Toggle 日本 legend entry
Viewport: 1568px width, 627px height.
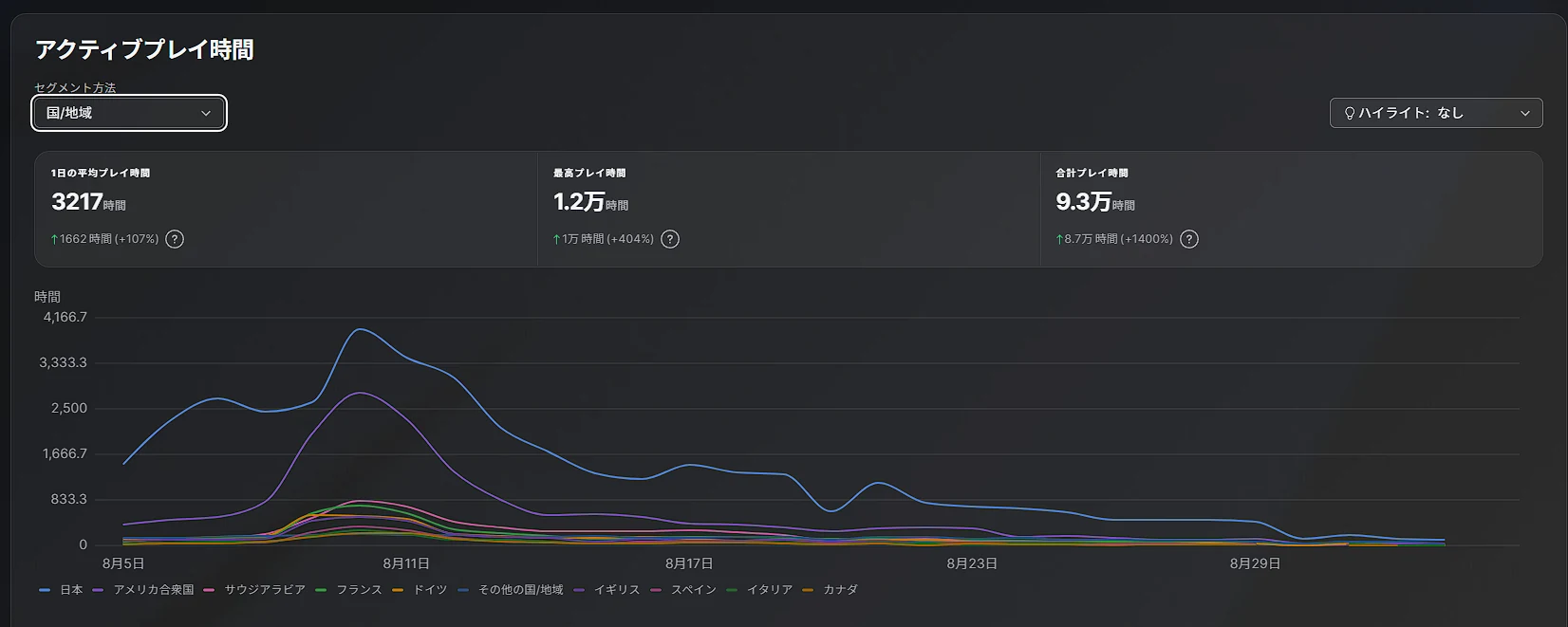click(62, 590)
